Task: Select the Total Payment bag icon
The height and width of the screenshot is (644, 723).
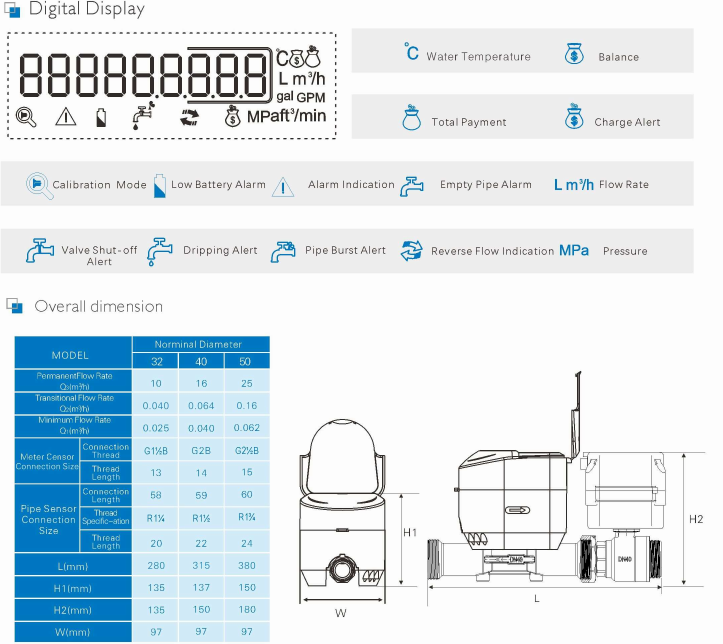Action: click(x=412, y=118)
